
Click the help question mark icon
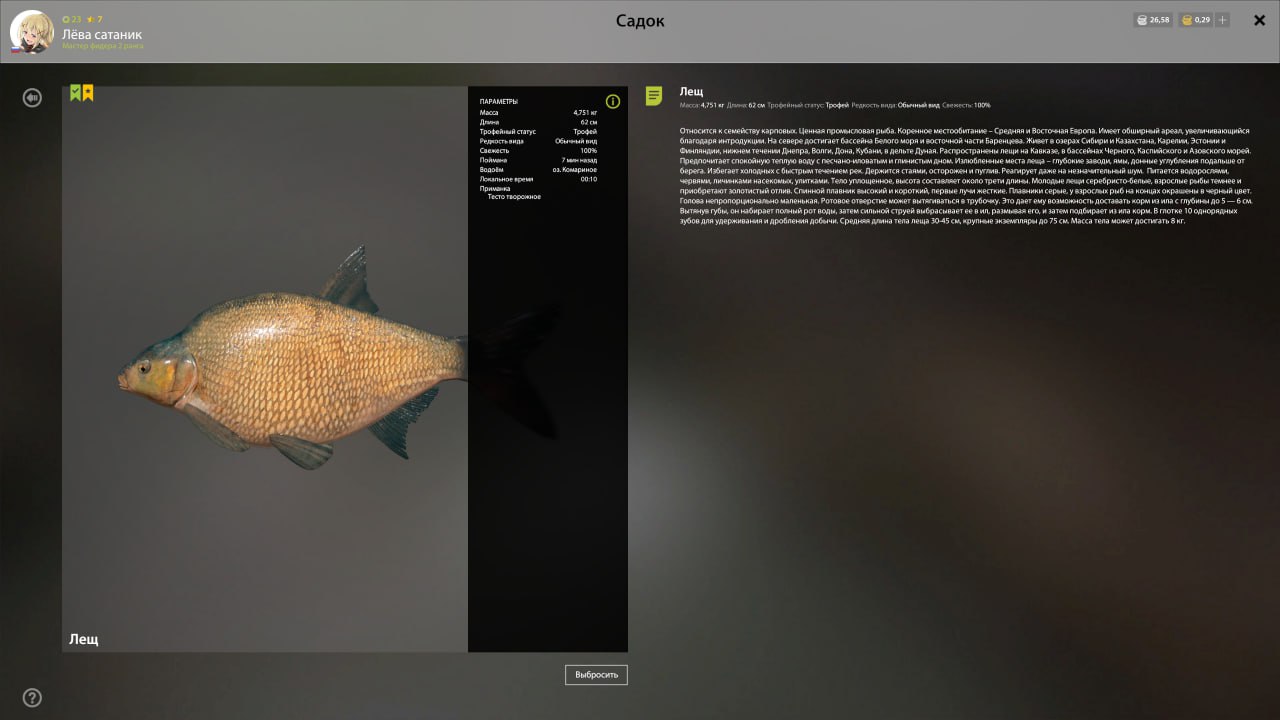point(32,698)
